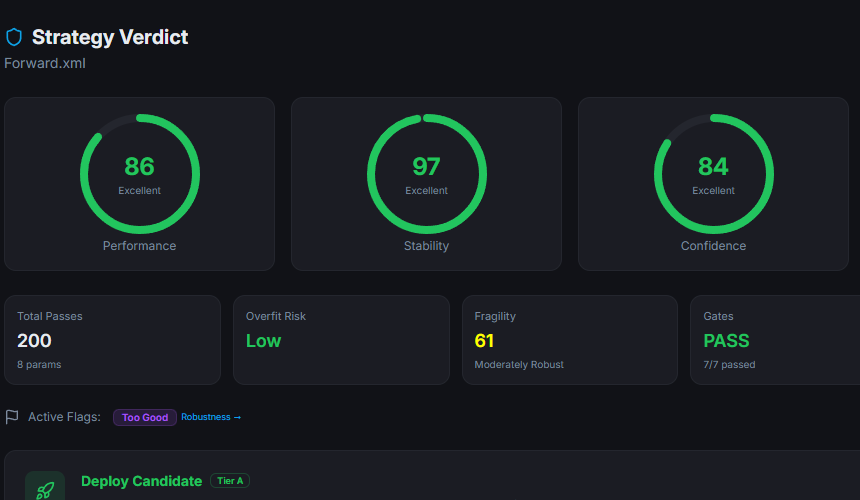The height and width of the screenshot is (500, 860).
Task: Click the Low overfit risk value
Action: (x=263, y=340)
